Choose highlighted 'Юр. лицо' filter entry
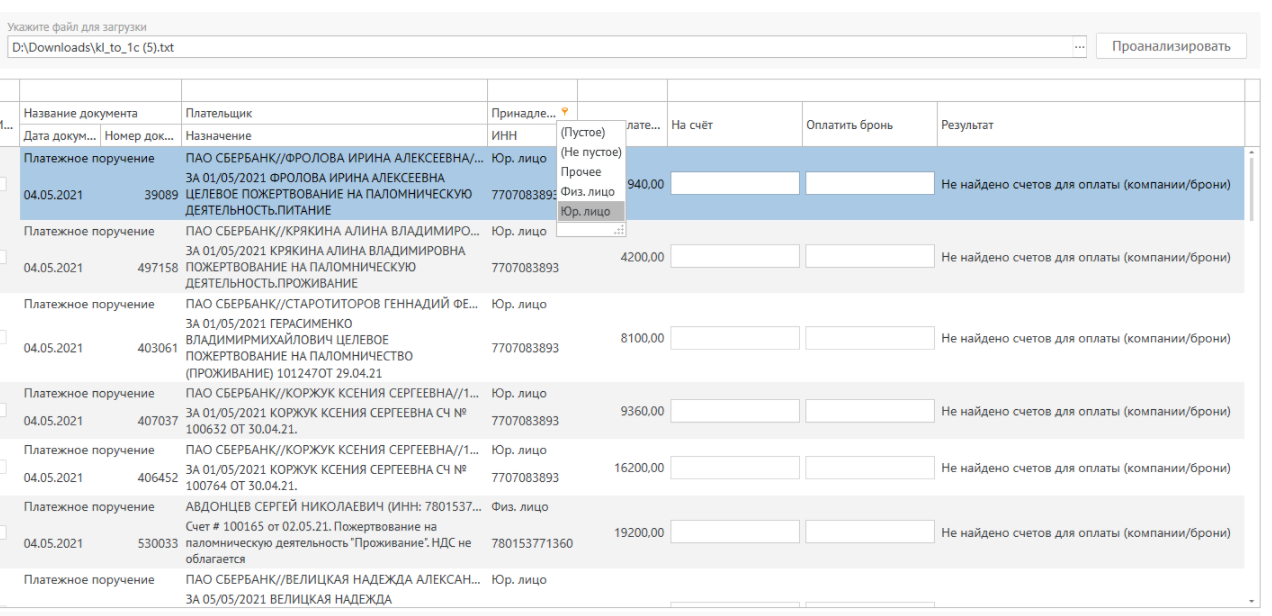The image size is (1272, 616). click(586, 211)
